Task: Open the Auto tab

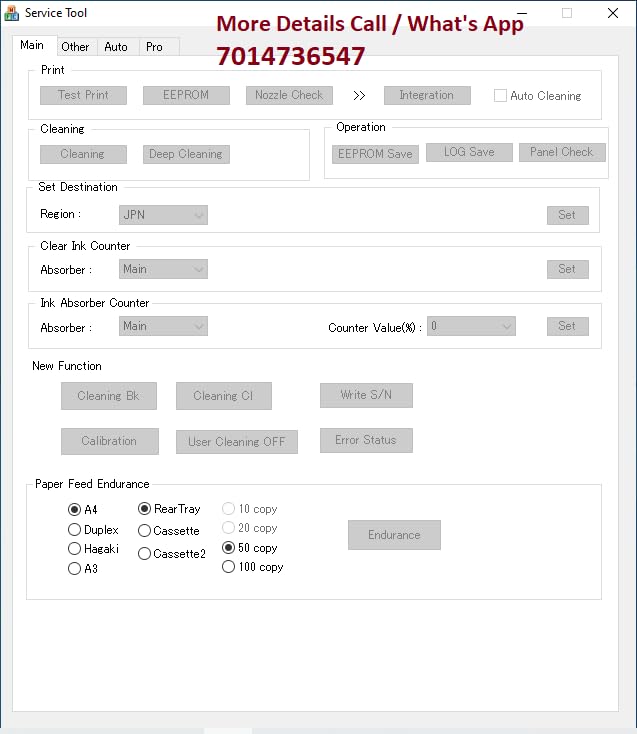Action: coord(116,47)
